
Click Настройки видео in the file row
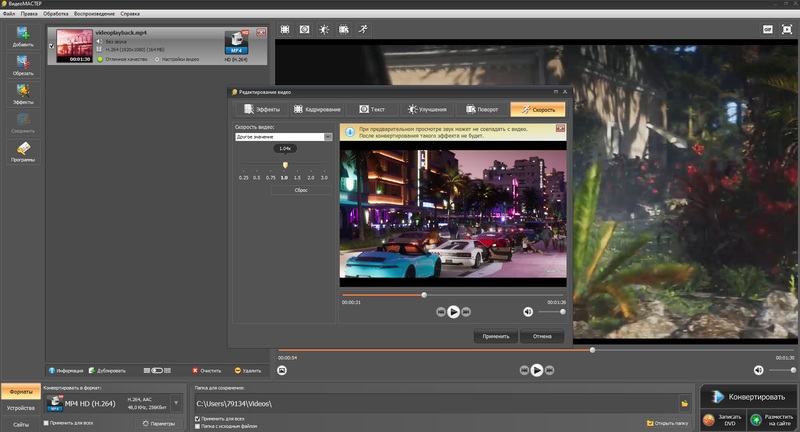[x=177, y=59]
